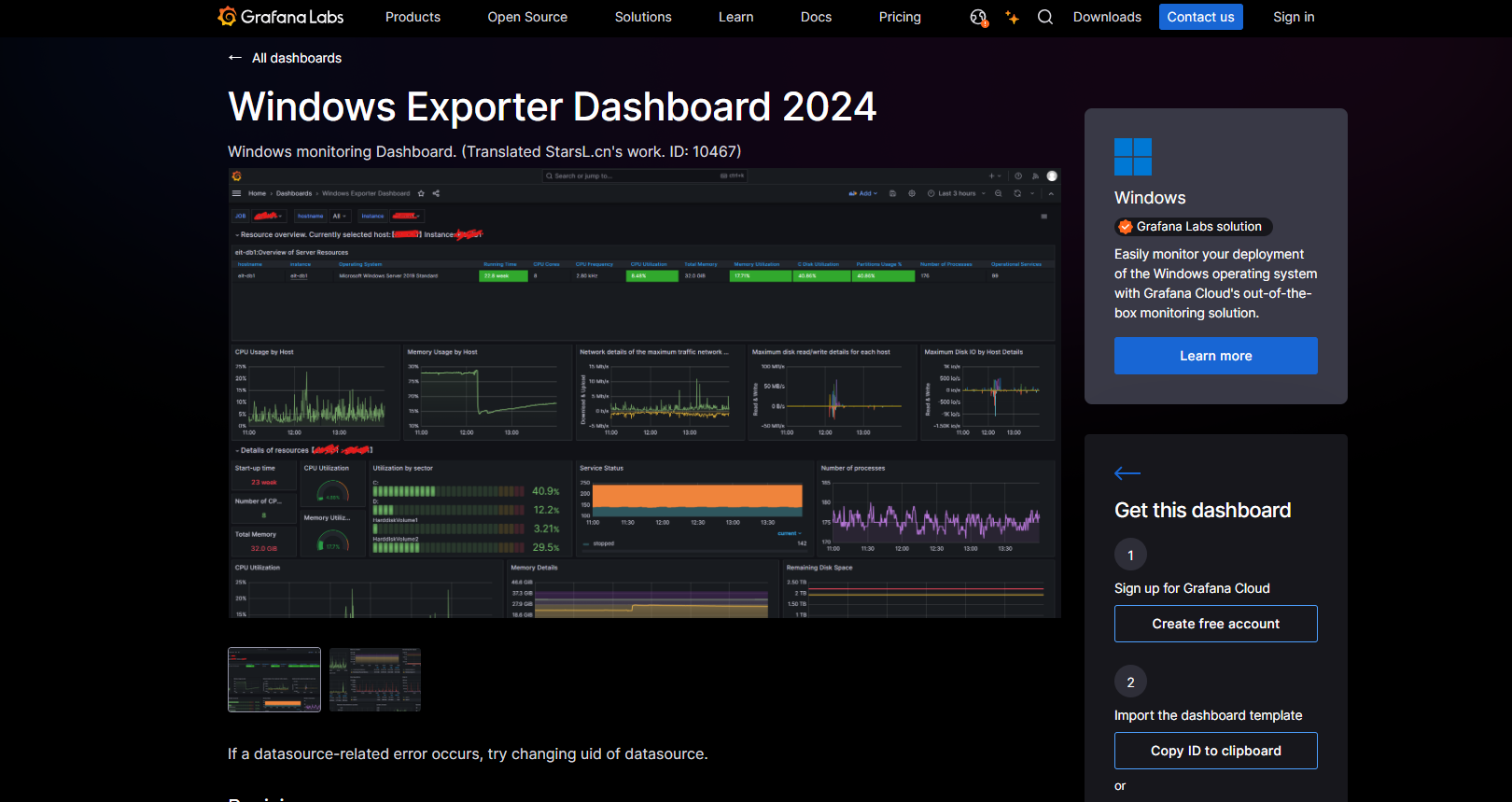Open the Products menu

pos(413,17)
